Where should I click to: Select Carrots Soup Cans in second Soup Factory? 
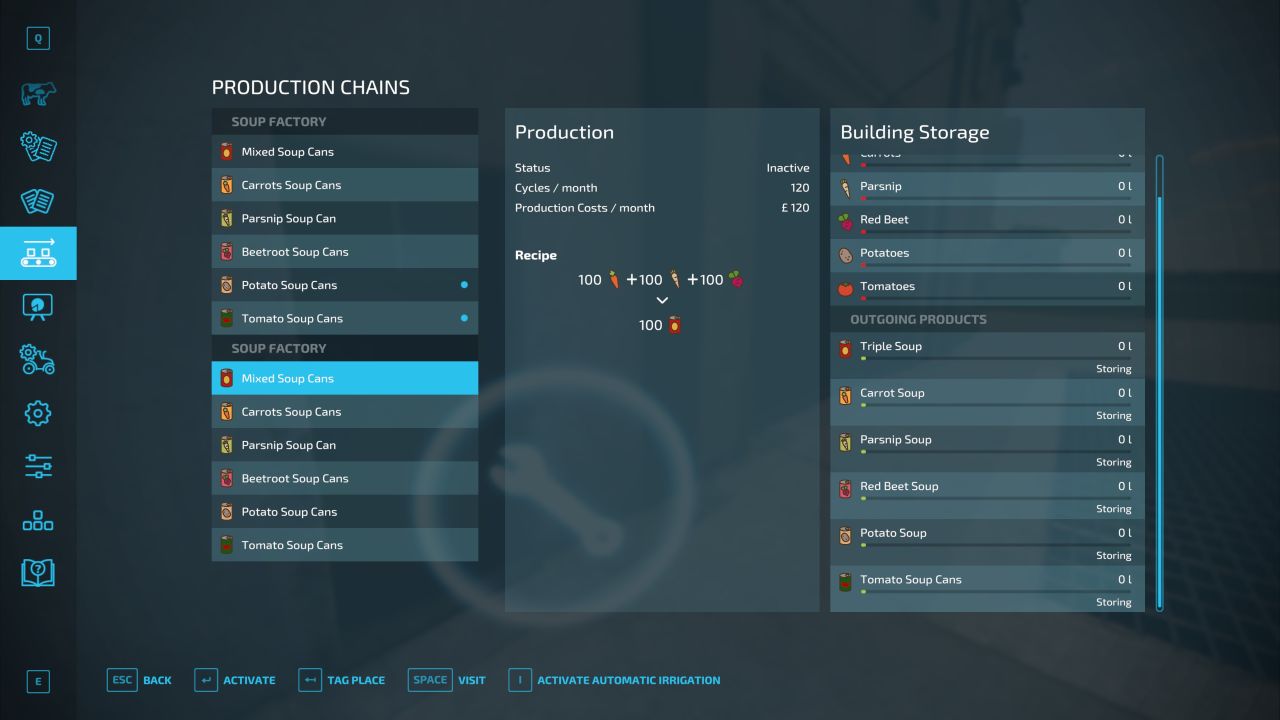(x=345, y=412)
